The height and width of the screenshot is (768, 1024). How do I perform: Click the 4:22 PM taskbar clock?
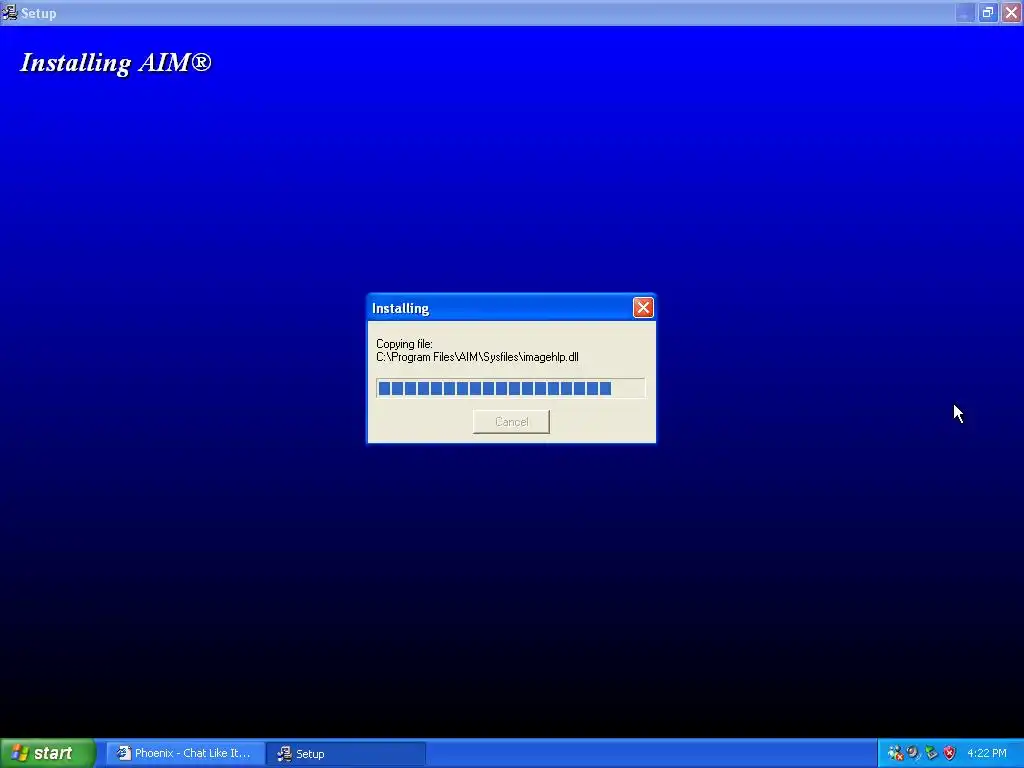(987, 753)
